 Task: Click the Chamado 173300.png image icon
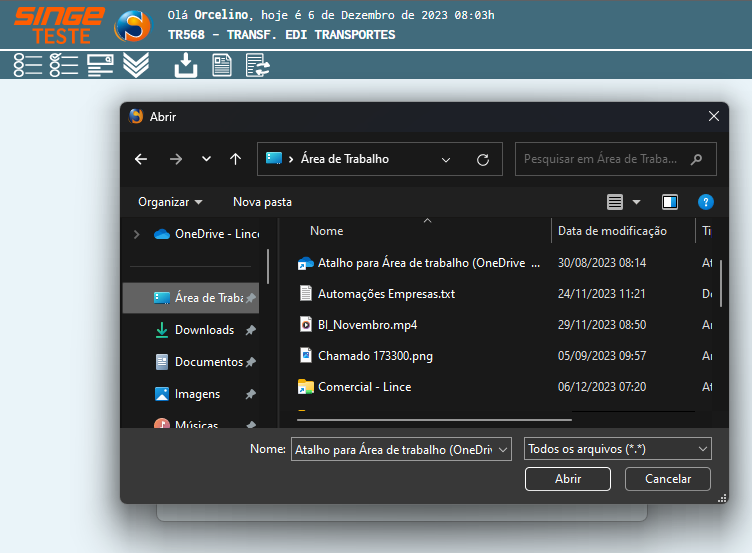[306, 355]
